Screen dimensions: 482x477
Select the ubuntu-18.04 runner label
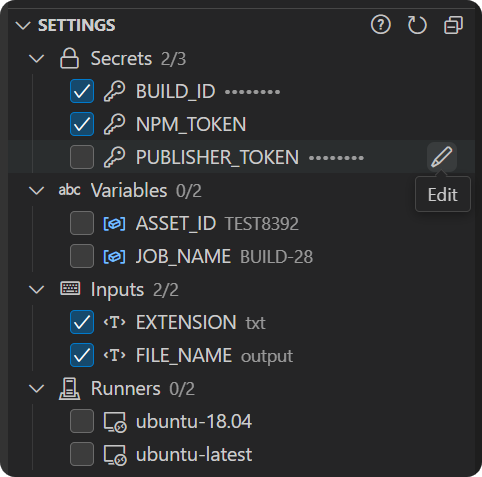194,421
